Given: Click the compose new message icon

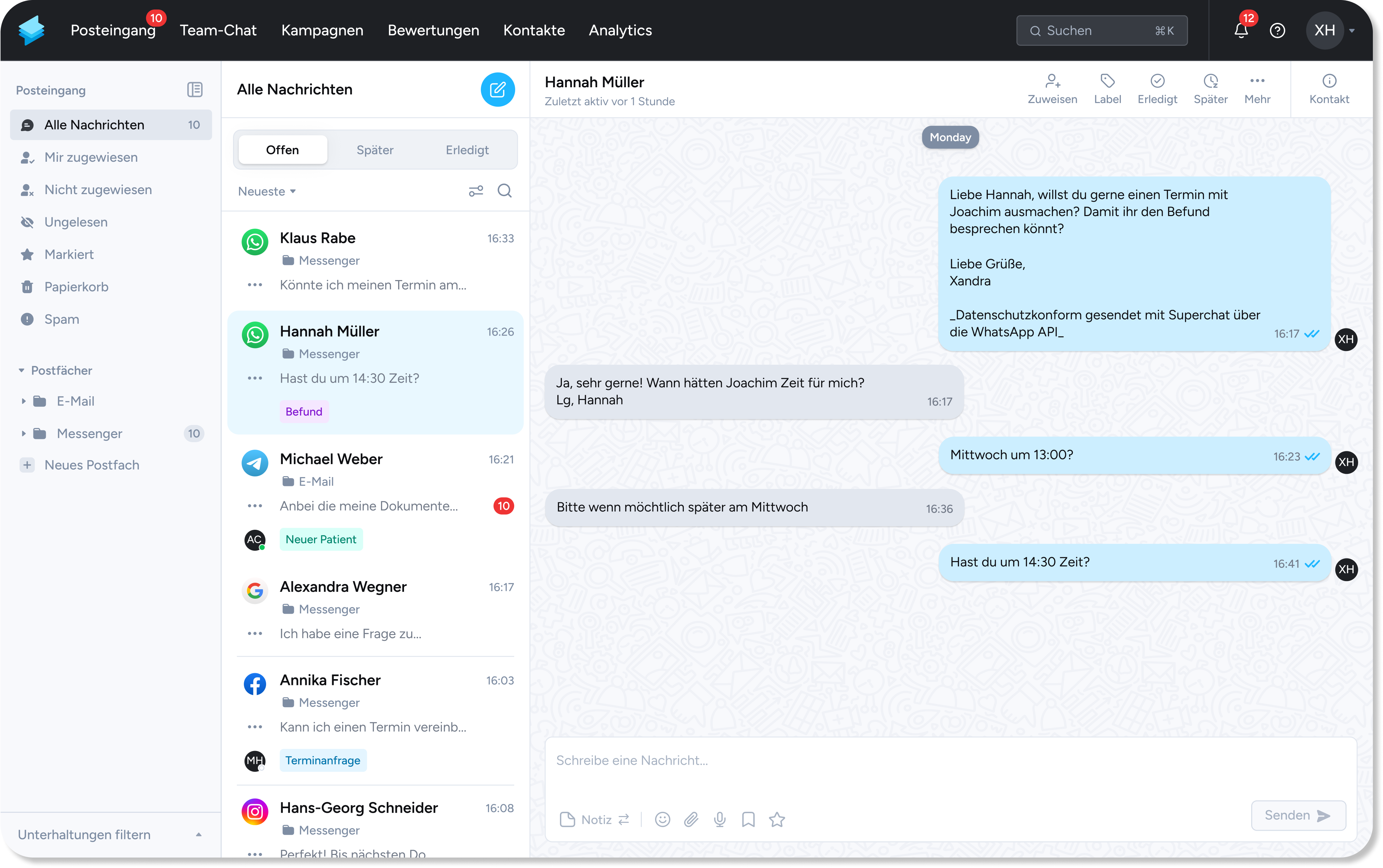Looking at the screenshot, I should click(497, 90).
